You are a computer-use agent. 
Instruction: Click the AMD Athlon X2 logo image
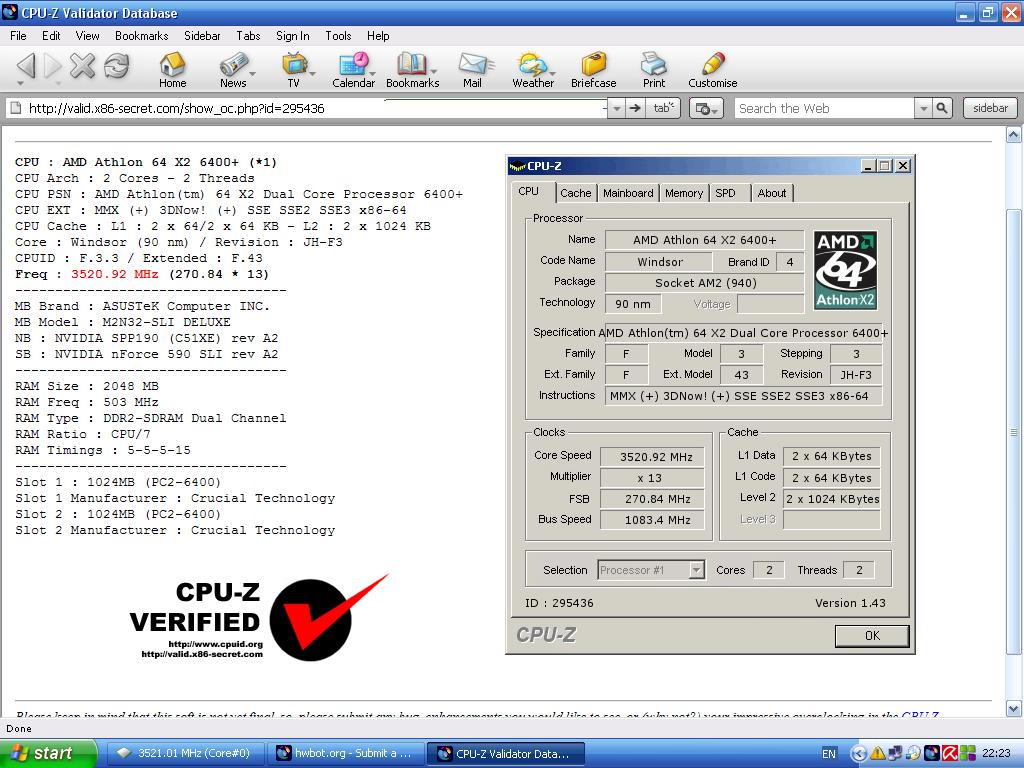click(845, 270)
